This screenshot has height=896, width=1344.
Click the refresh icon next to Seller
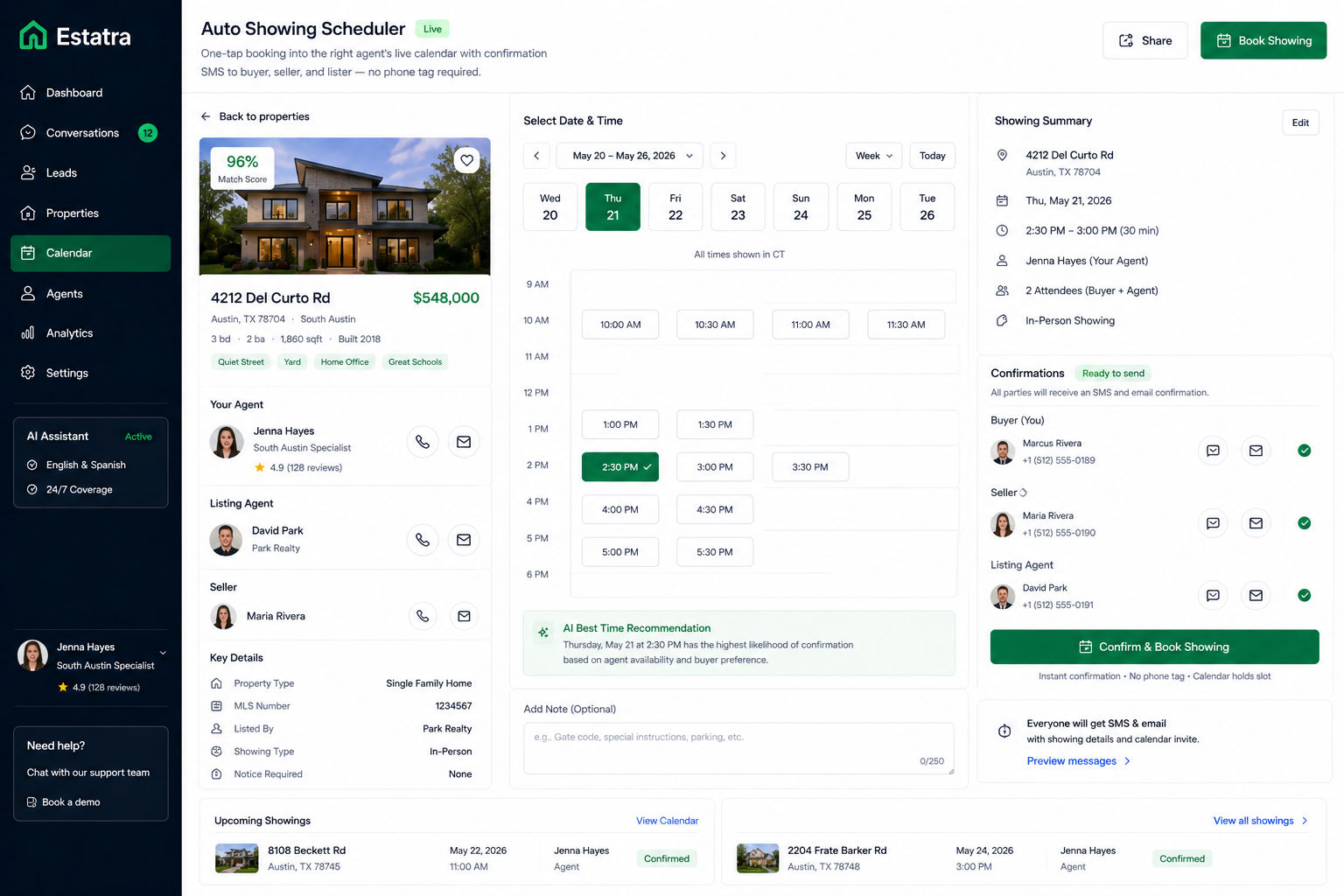click(x=1023, y=493)
